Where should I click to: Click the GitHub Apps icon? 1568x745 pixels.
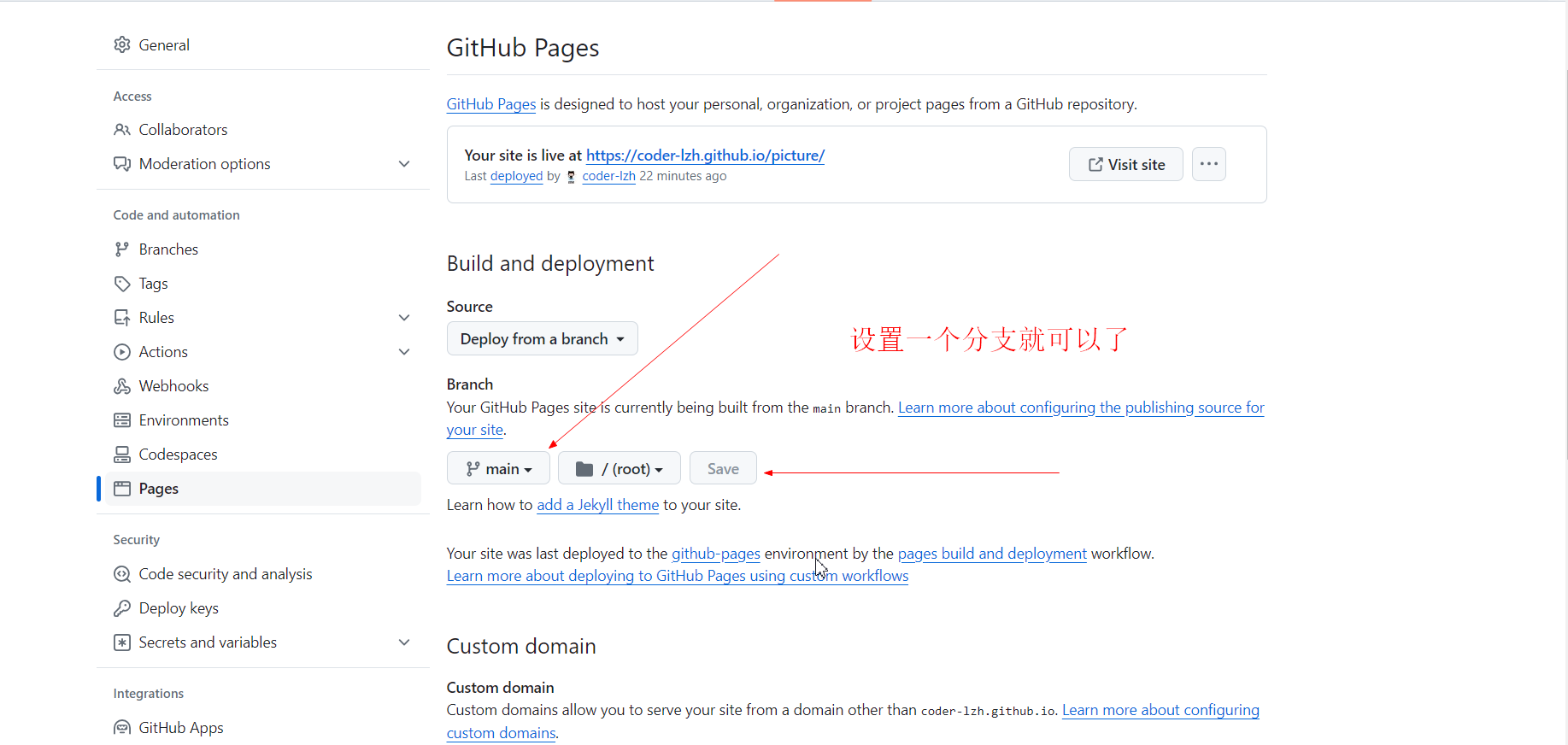[x=122, y=728]
